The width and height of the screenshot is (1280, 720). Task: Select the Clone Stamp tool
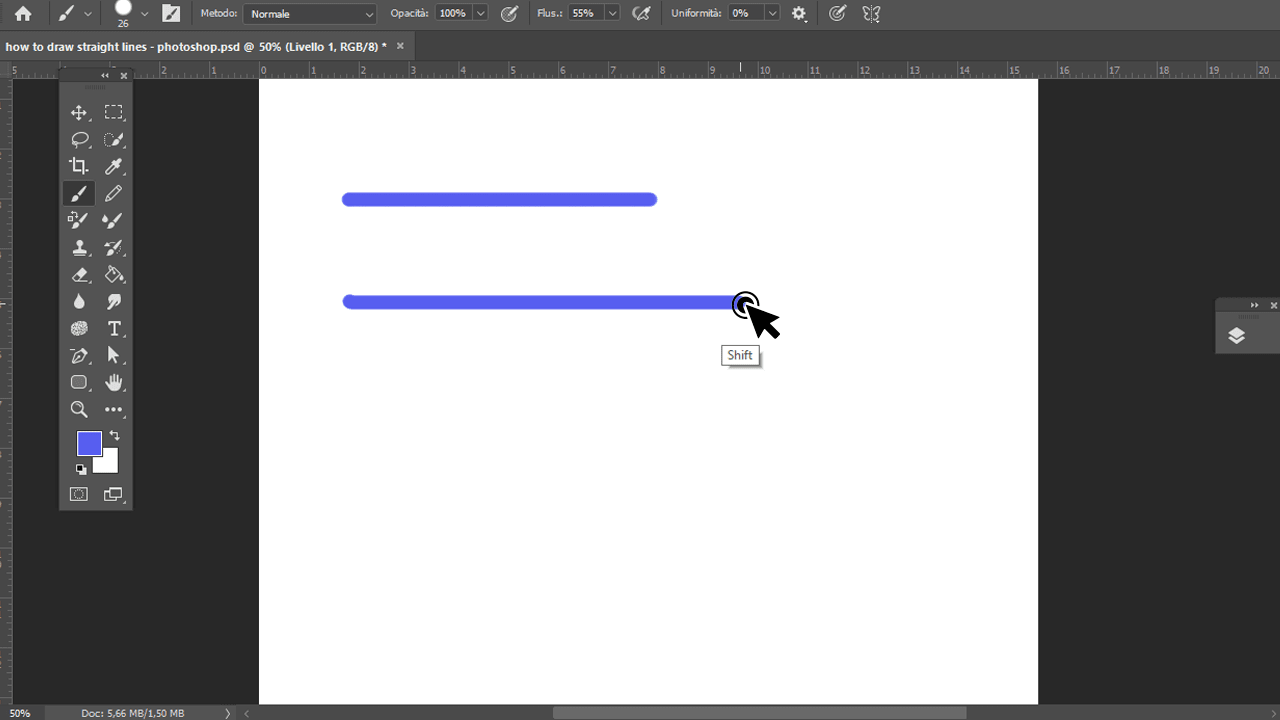click(x=79, y=247)
